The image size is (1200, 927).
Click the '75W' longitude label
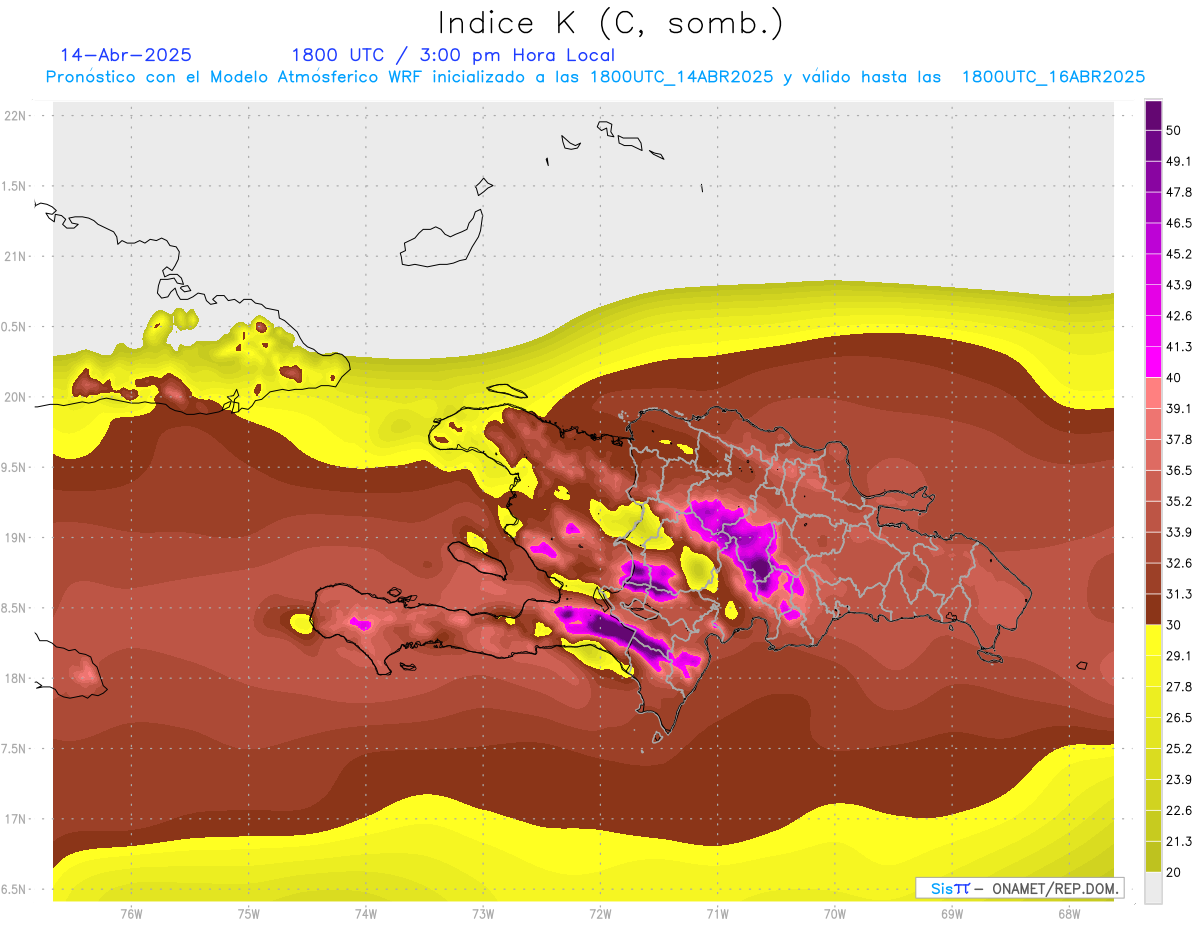(249, 913)
